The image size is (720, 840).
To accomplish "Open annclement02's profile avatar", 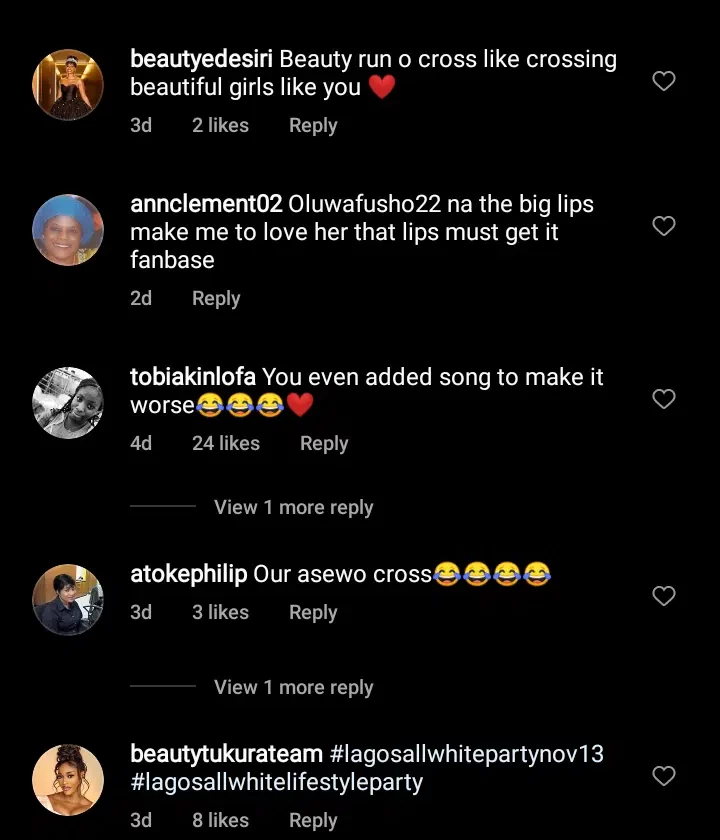I will 68,230.
